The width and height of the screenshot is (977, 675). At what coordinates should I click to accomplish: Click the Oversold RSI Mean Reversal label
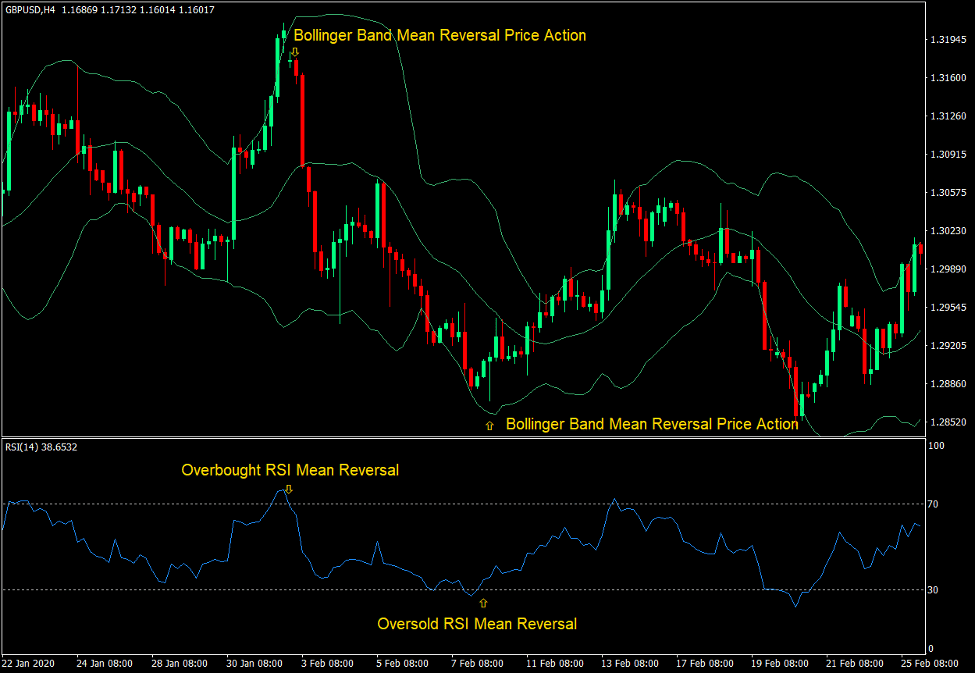tap(476, 623)
